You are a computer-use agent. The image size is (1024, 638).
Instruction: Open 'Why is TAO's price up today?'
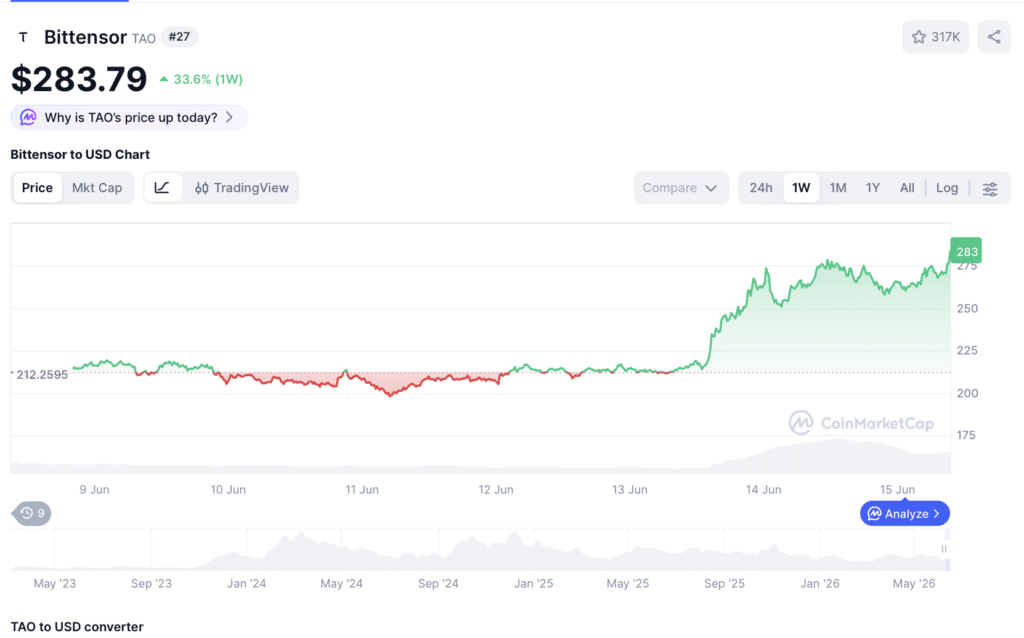coord(129,118)
